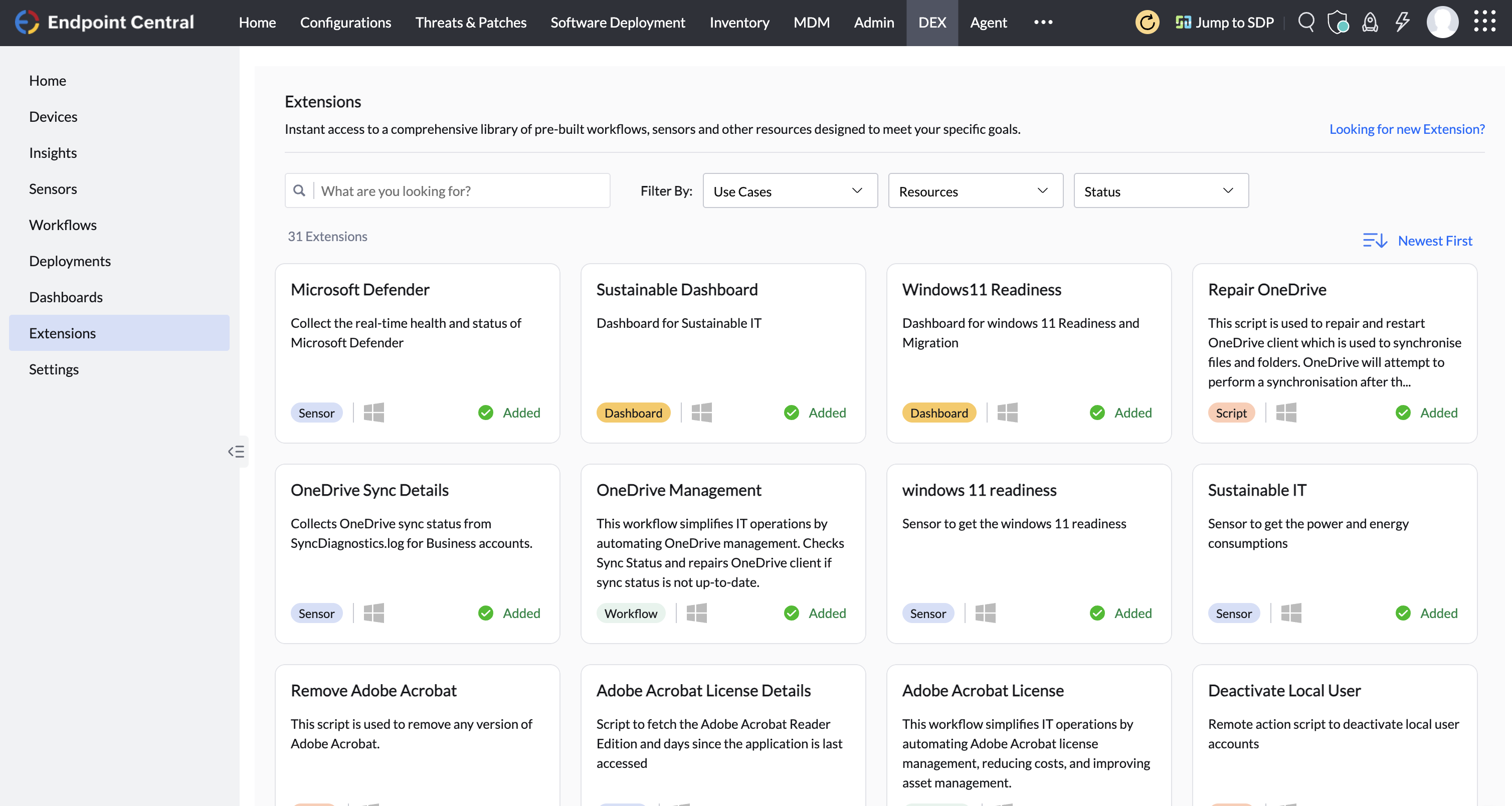Click the user profile avatar
The width and height of the screenshot is (1512, 806).
pyautogui.click(x=1442, y=23)
